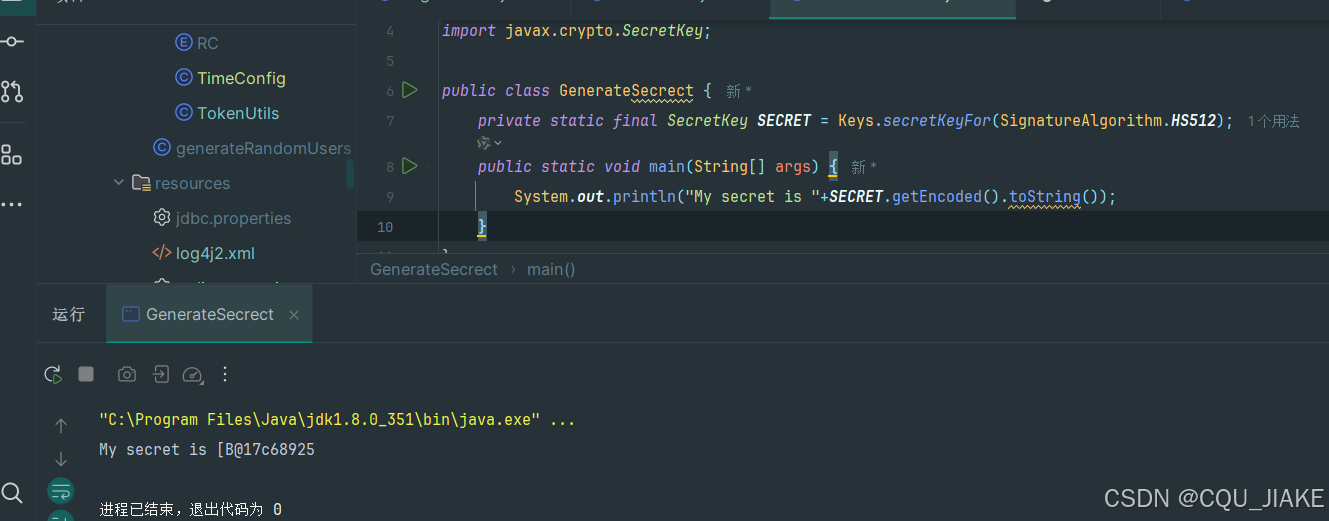Viewport: 1329px width, 521px height.
Task: Click the TokenUtils class icon
Action: pos(183,112)
